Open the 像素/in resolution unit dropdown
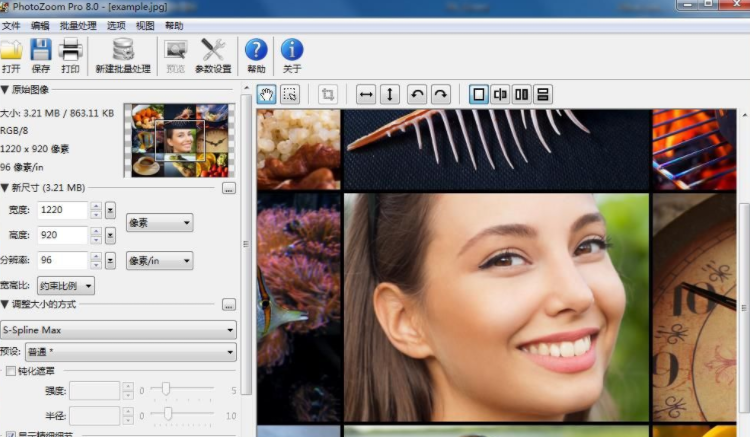Image resolution: width=750 pixels, height=437 pixels. coord(160,261)
